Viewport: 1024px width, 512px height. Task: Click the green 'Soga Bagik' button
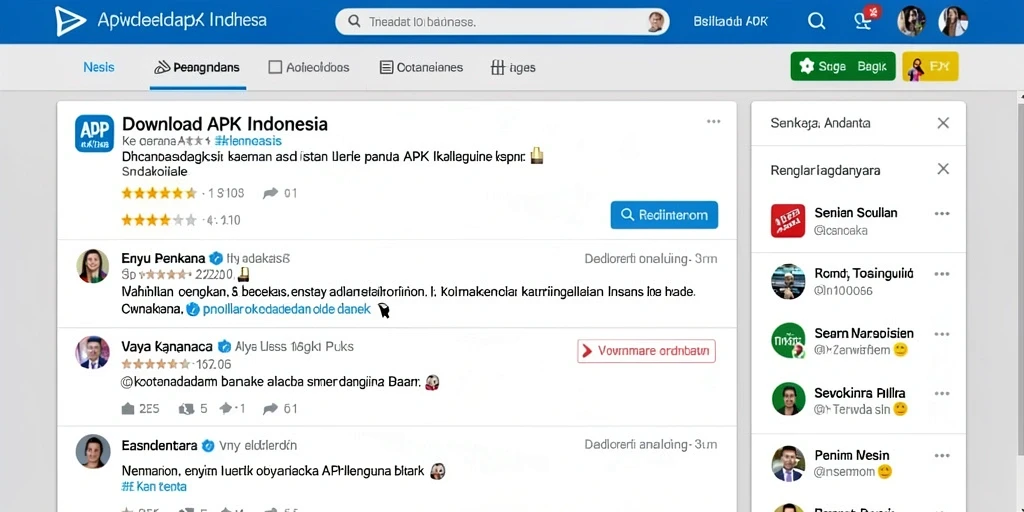click(843, 66)
